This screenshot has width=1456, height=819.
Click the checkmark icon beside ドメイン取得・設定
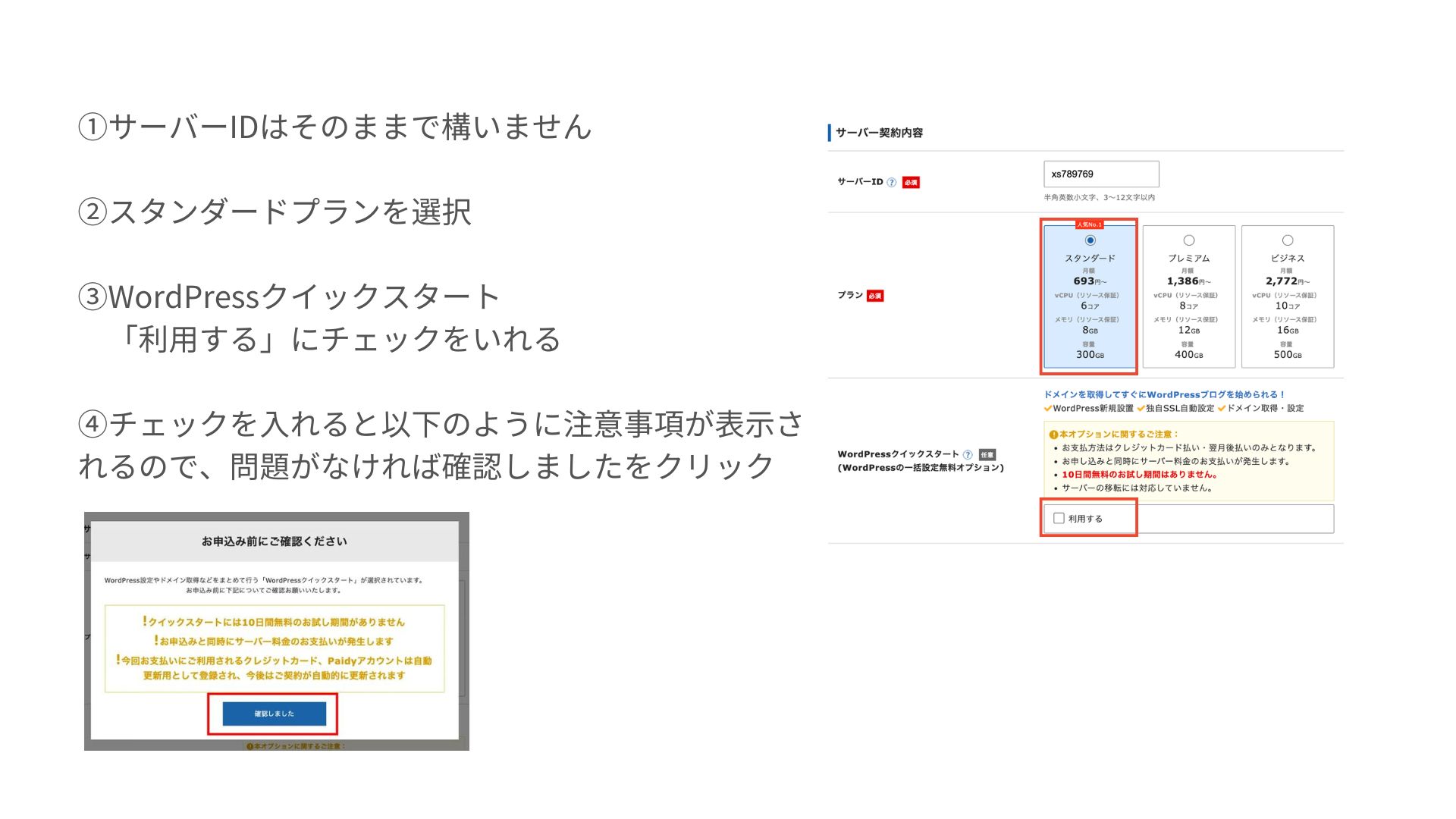pos(1222,408)
